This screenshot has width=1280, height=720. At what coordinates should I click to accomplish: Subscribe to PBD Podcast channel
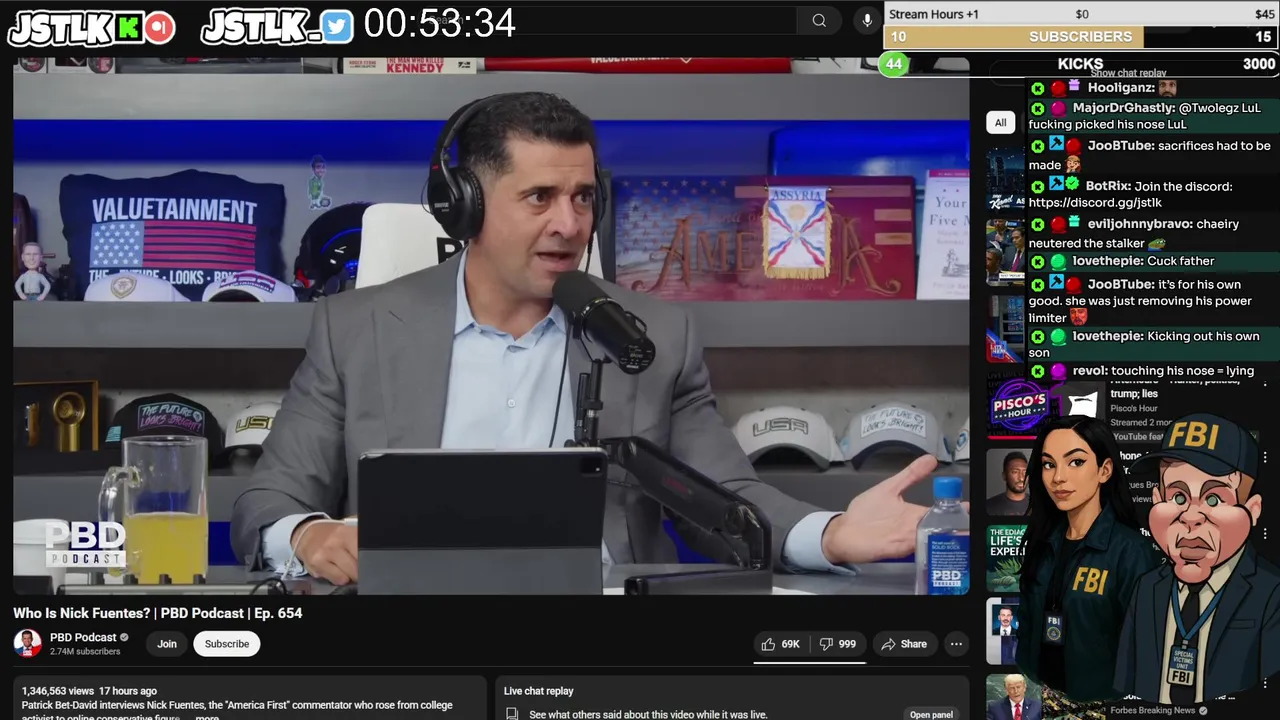coord(227,644)
